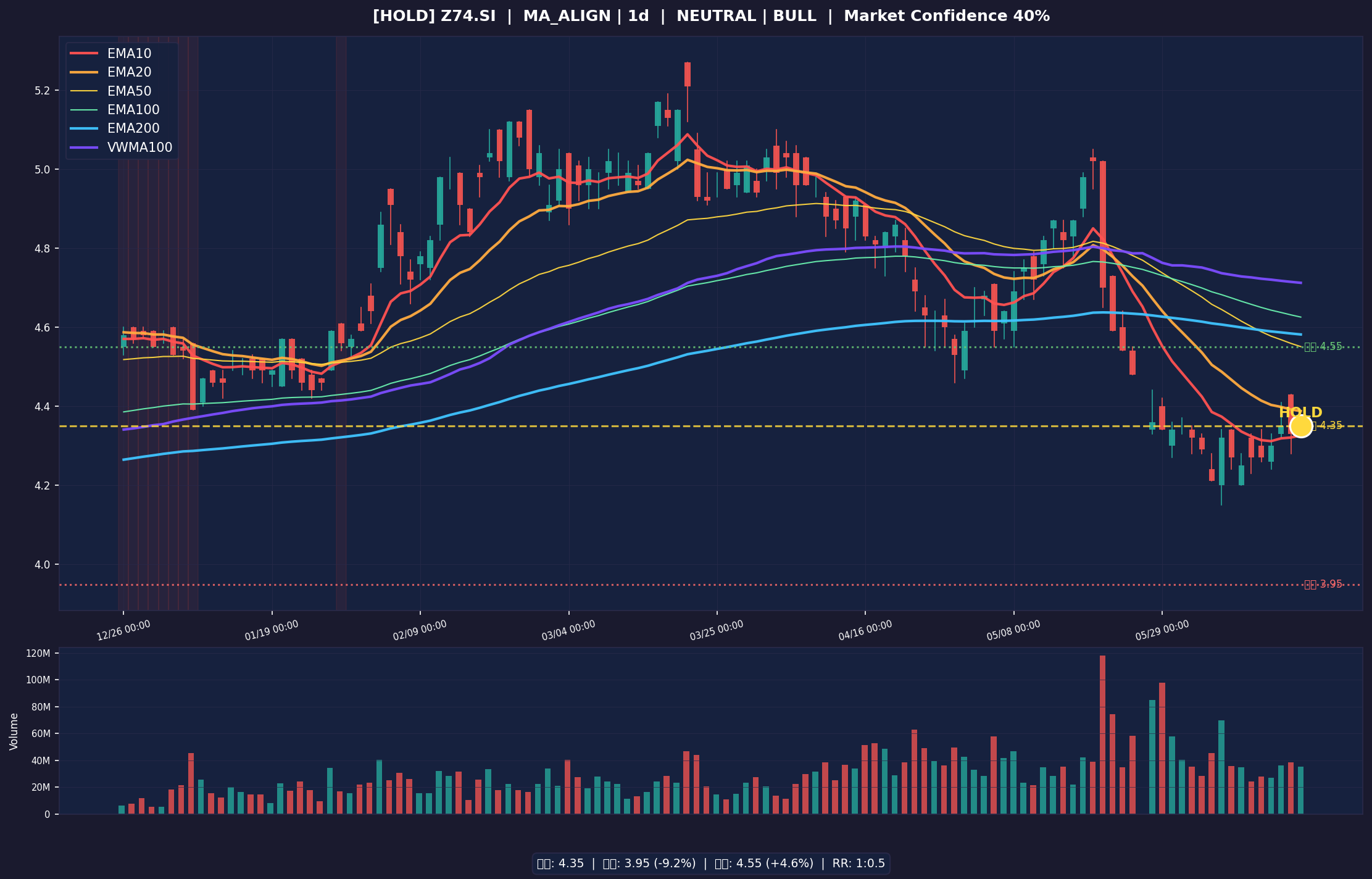The height and width of the screenshot is (879, 1372).
Task: Click the 80M volume axis tick
Action: 40,707
